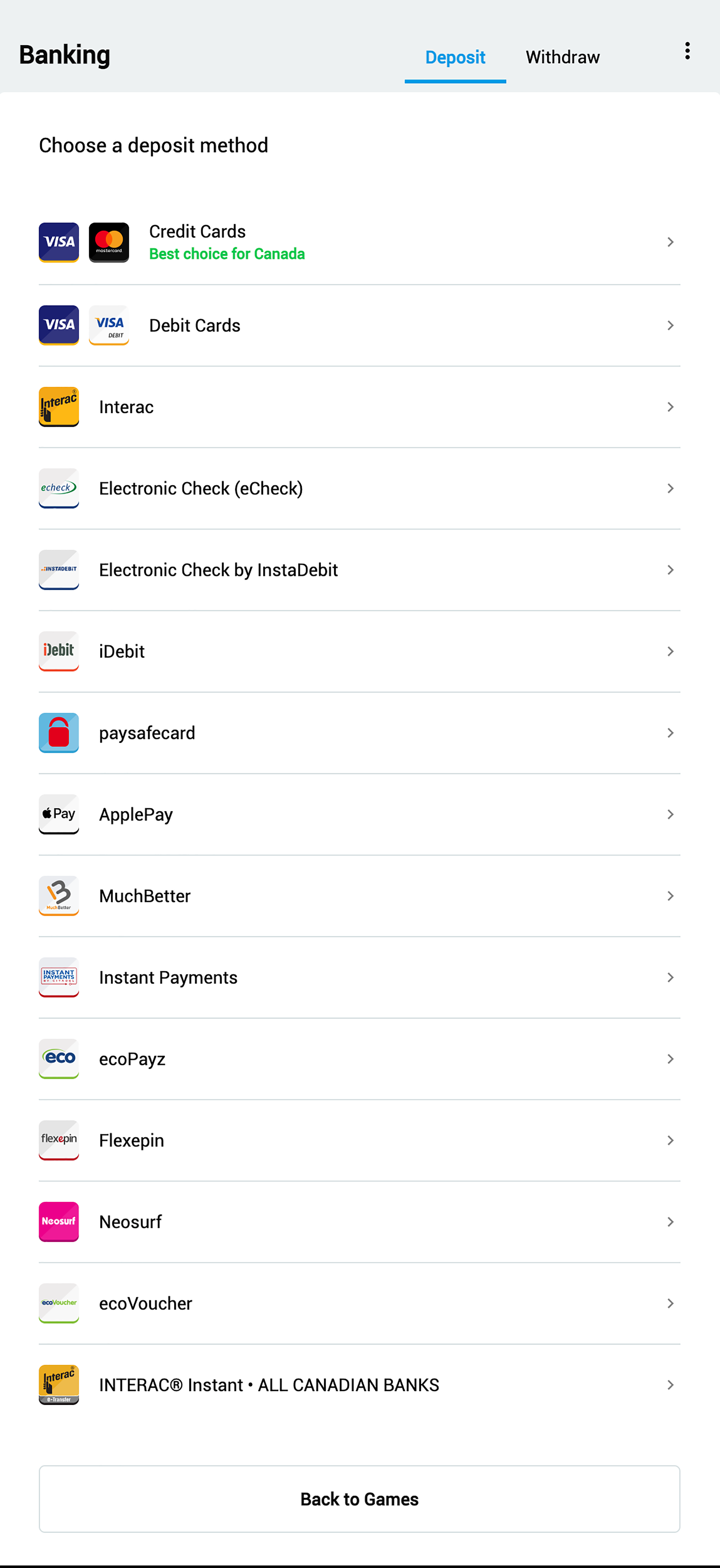Open the three-dot overflow menu
The width and height of the screenshot is (720, 1568).
(687, 51)
